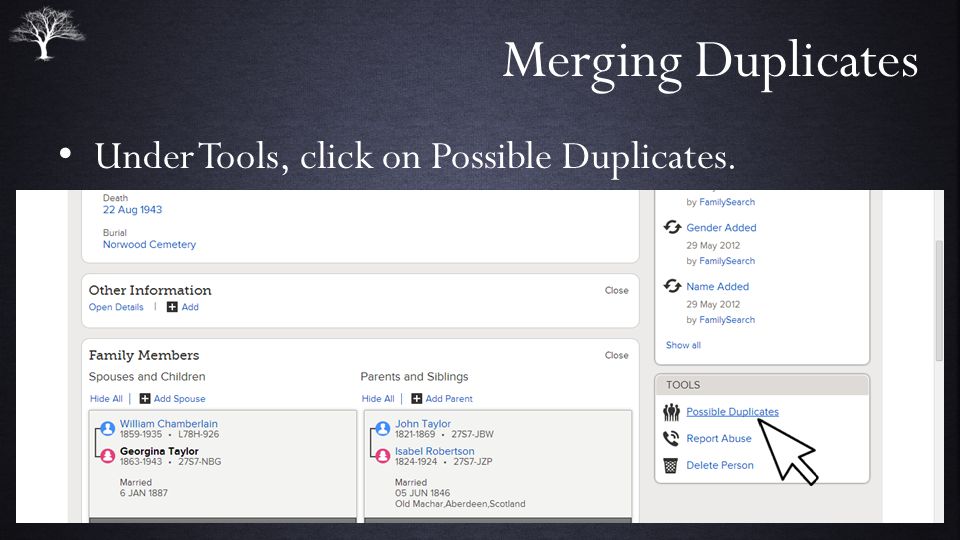Open William Chamberlain's person page
Viewport: 960px width, 540px height.
168,424
